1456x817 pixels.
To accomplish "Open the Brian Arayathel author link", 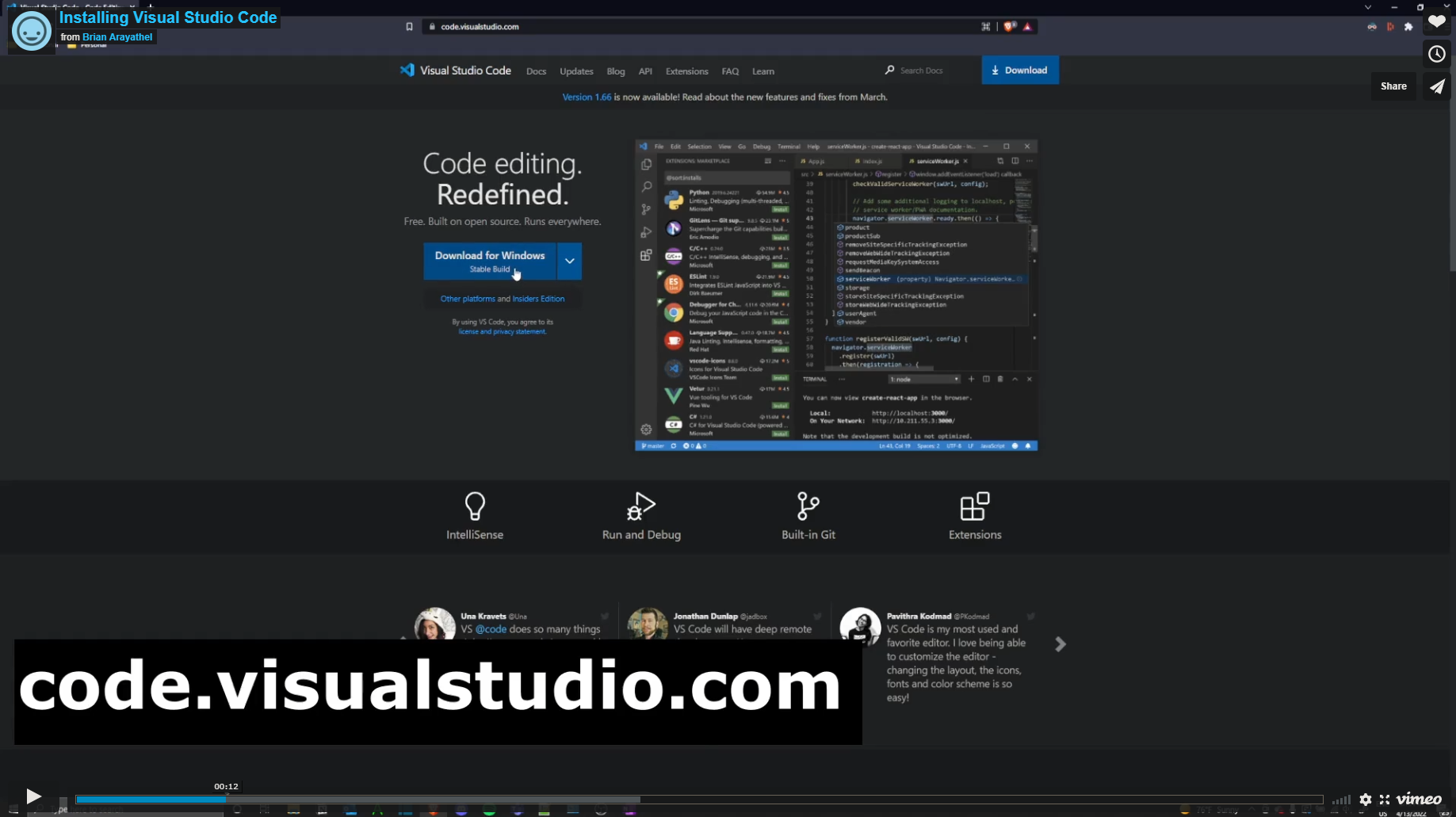I will (117, 37).
